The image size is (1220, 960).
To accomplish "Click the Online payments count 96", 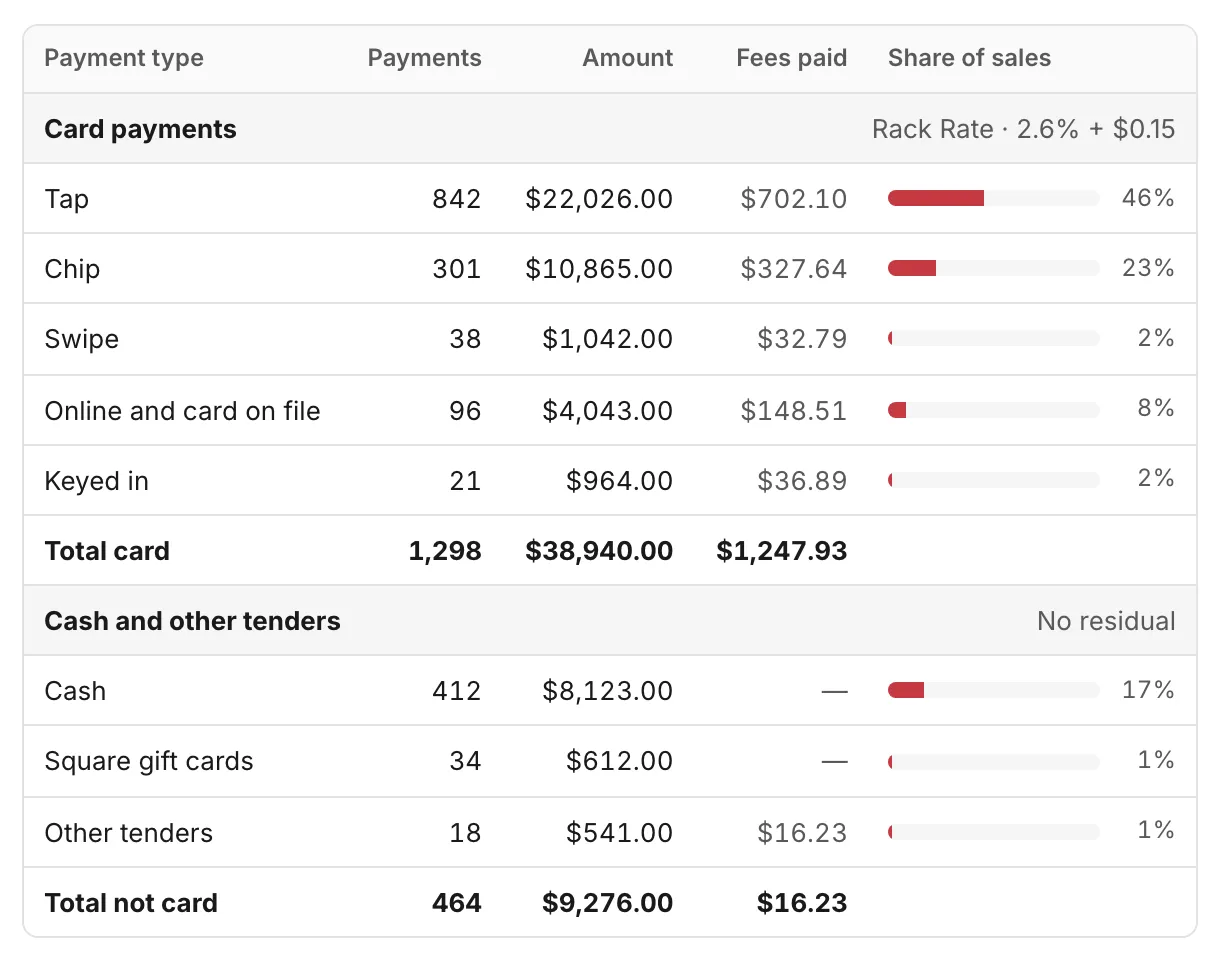I will (465, 411).
